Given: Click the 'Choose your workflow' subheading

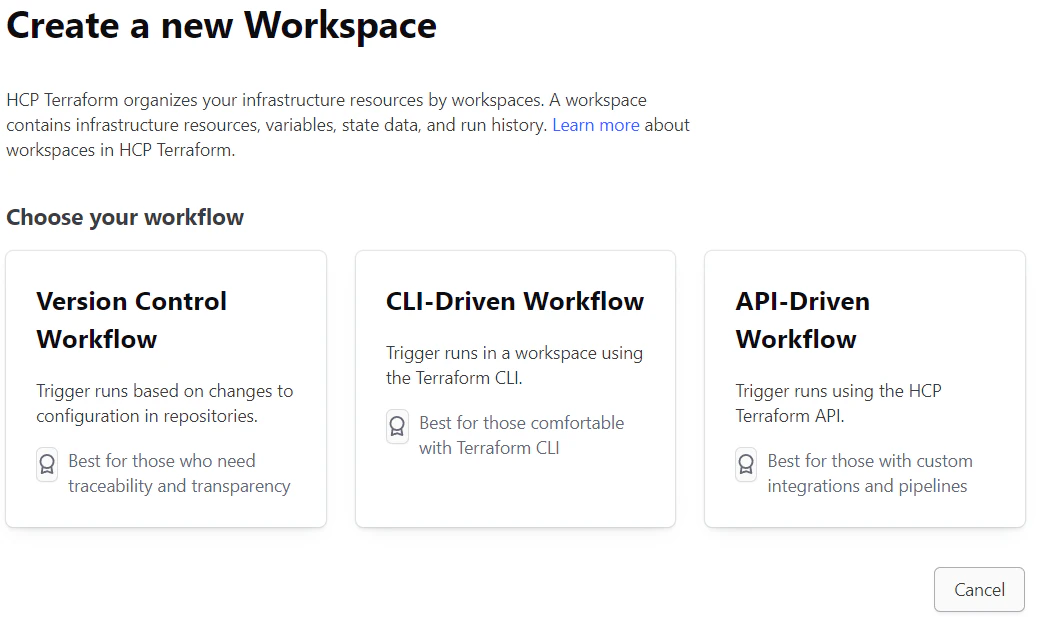Looking at the screenshot, I should pyautogui.click(x=125, y=217).
